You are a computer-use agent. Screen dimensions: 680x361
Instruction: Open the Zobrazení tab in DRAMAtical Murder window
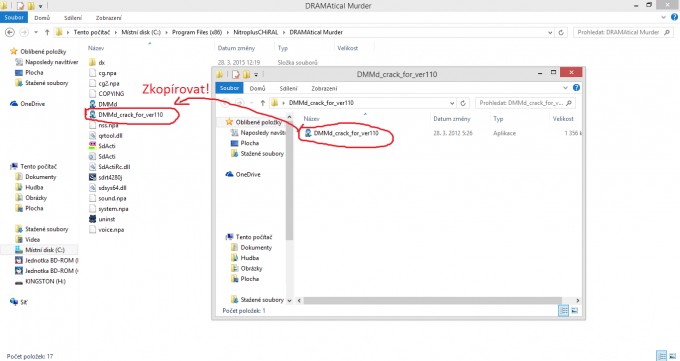108,18
